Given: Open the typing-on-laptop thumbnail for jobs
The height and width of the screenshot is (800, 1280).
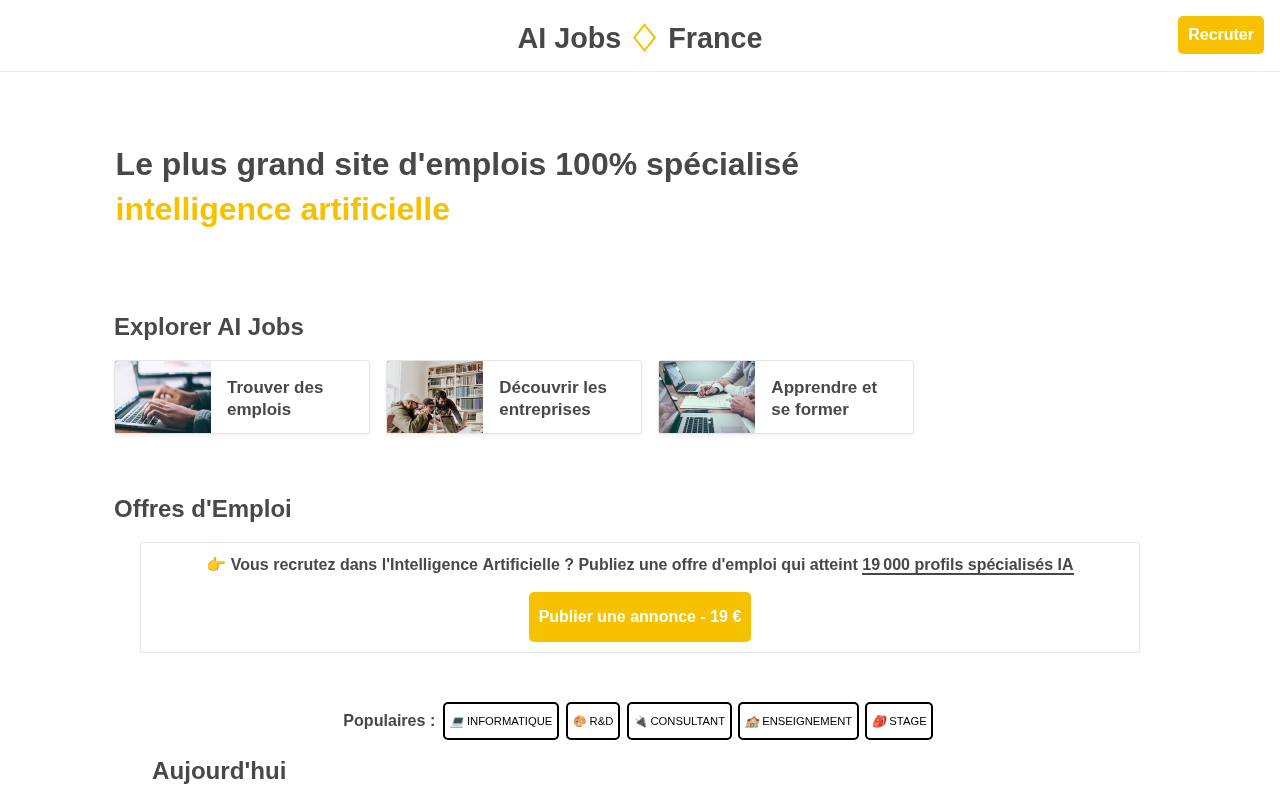Looking at the screenshot, I should pyautogui.click(x=163, y=397).
